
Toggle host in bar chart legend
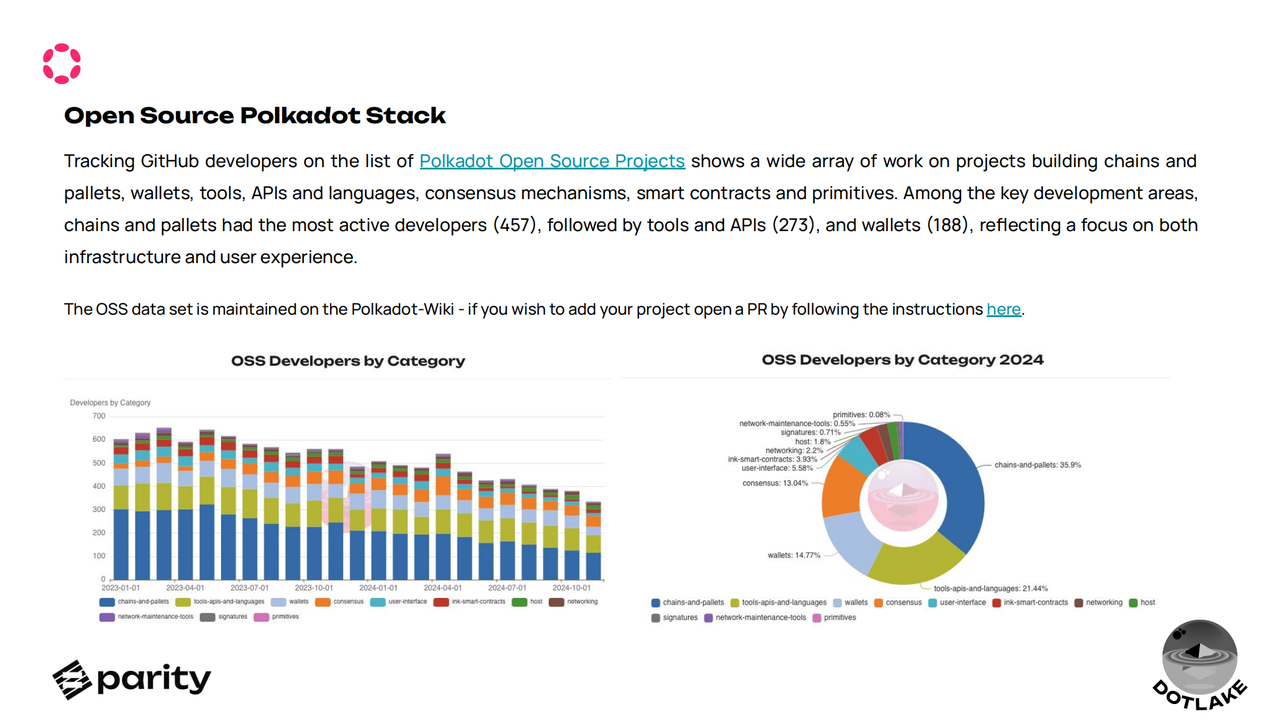527,602
